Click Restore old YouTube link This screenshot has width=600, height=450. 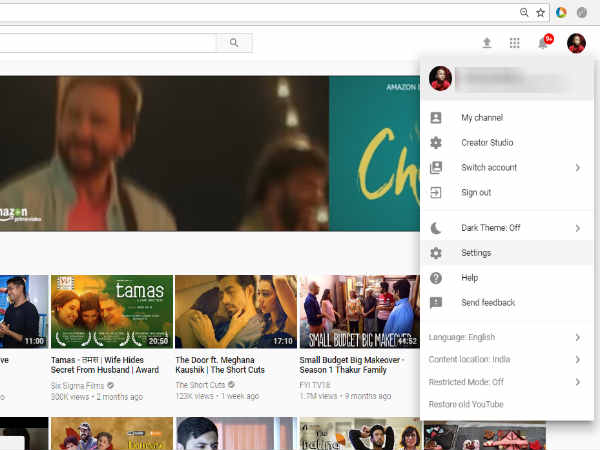pyautogui.click(x=466, y=404)
